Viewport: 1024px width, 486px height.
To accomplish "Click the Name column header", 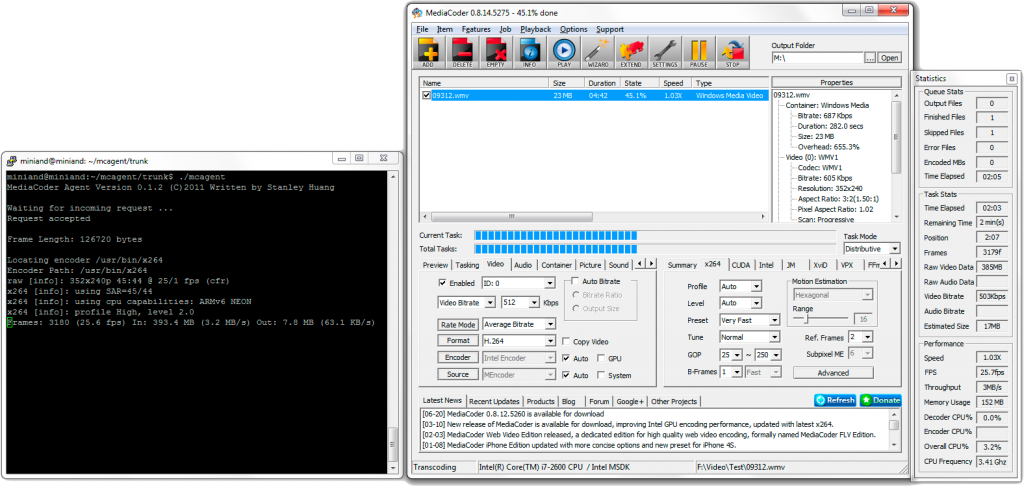I will [x=485, y=83].
